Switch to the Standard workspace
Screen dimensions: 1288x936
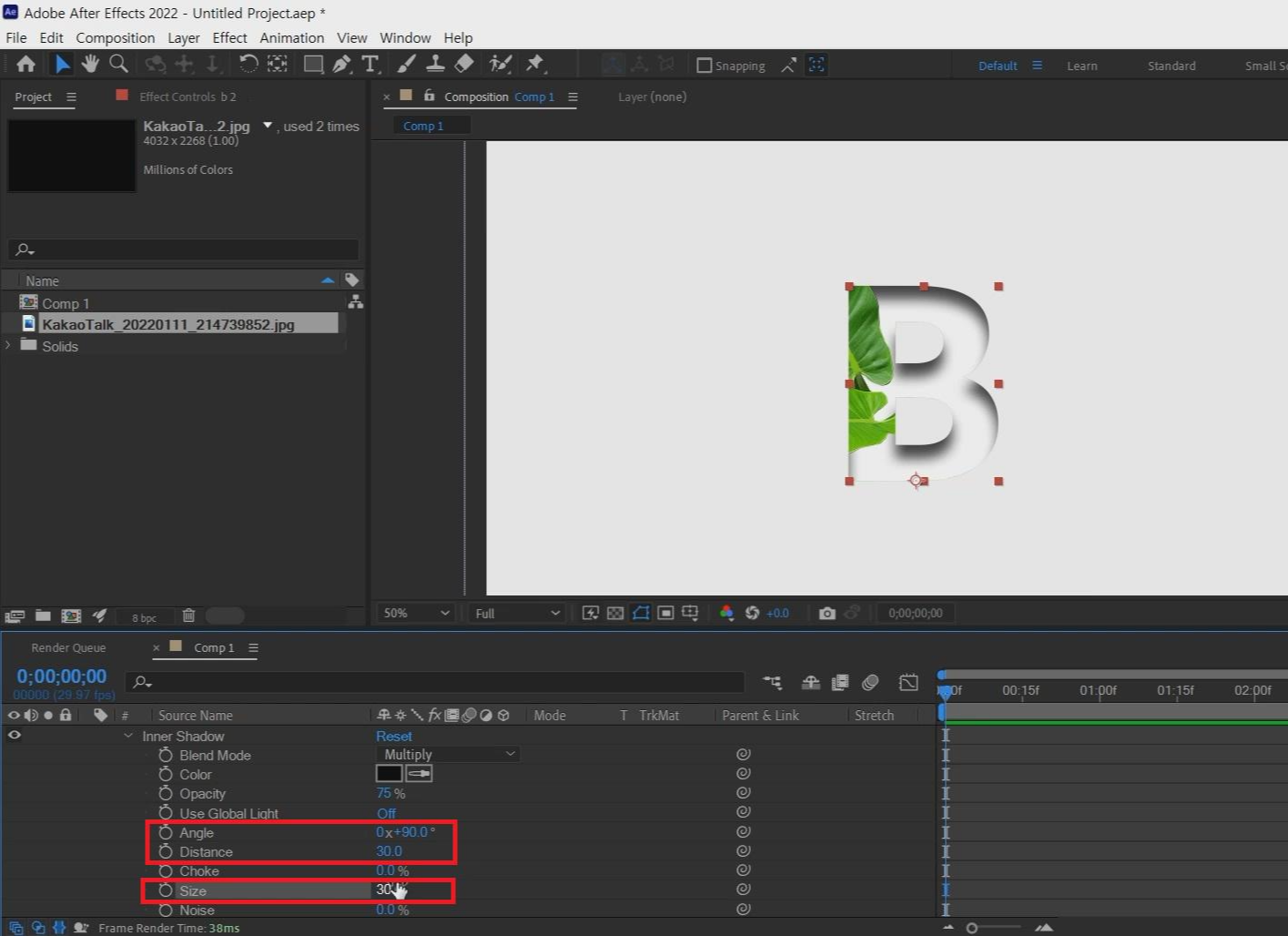point(1171,66)
